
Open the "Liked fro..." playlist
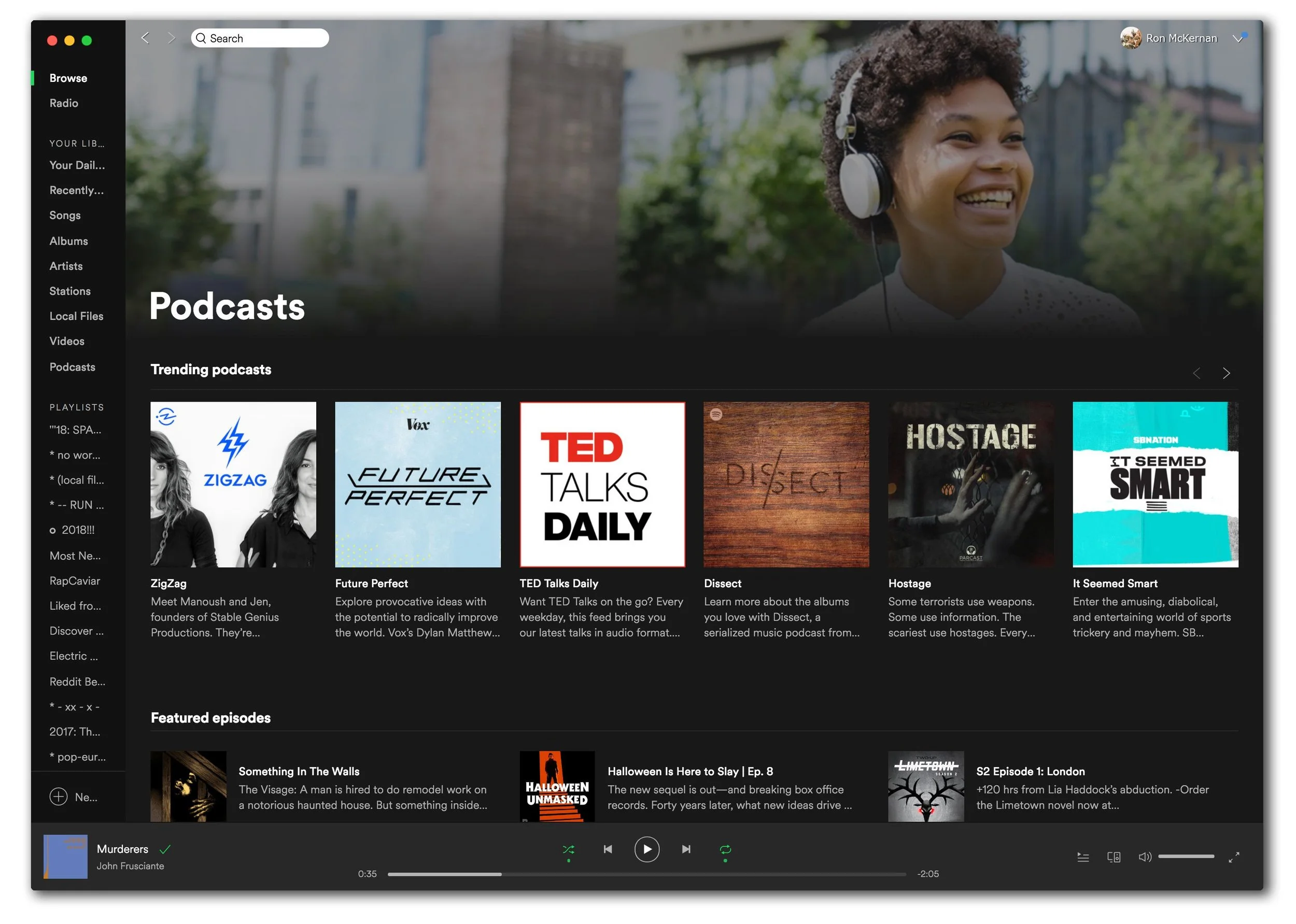75,606
